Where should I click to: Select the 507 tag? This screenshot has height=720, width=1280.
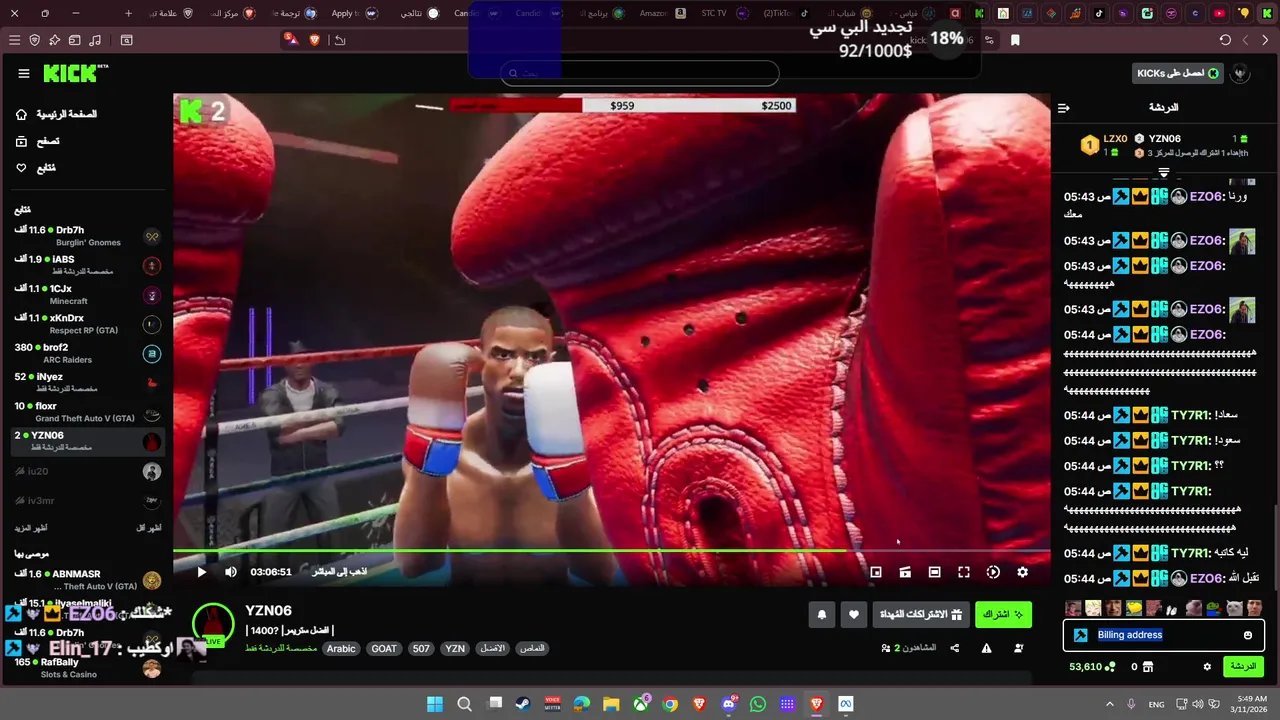pos(421,648)
